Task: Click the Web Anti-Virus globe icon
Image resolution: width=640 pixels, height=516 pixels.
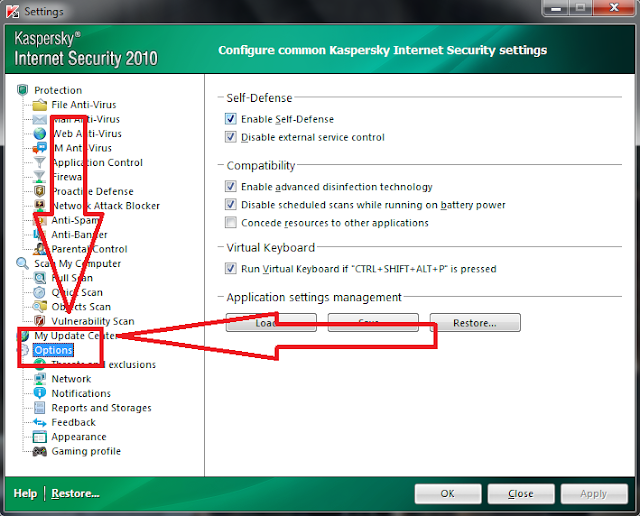Action: [40, 133]
